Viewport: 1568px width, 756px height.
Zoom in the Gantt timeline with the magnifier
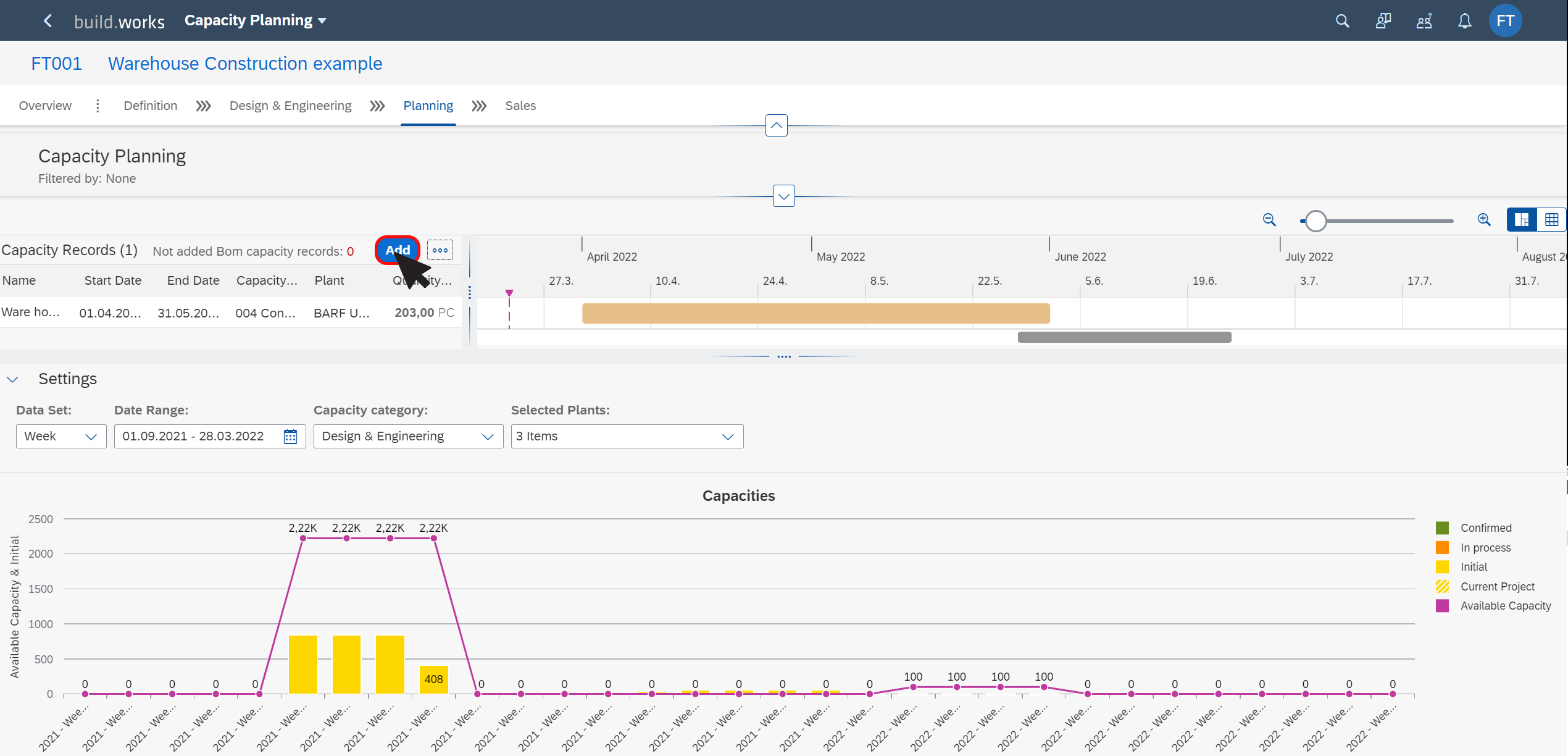(x=1484, y=220)
